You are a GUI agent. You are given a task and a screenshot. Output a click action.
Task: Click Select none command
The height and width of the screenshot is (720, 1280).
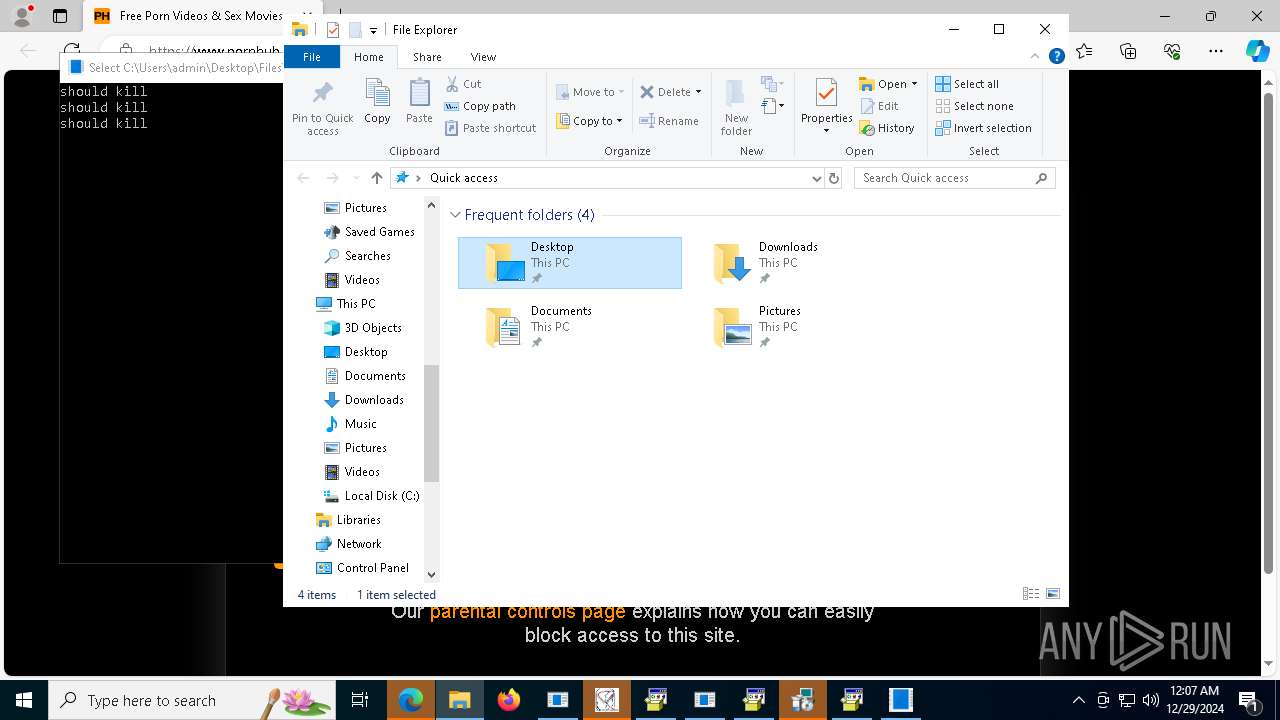tap(974, 106)
